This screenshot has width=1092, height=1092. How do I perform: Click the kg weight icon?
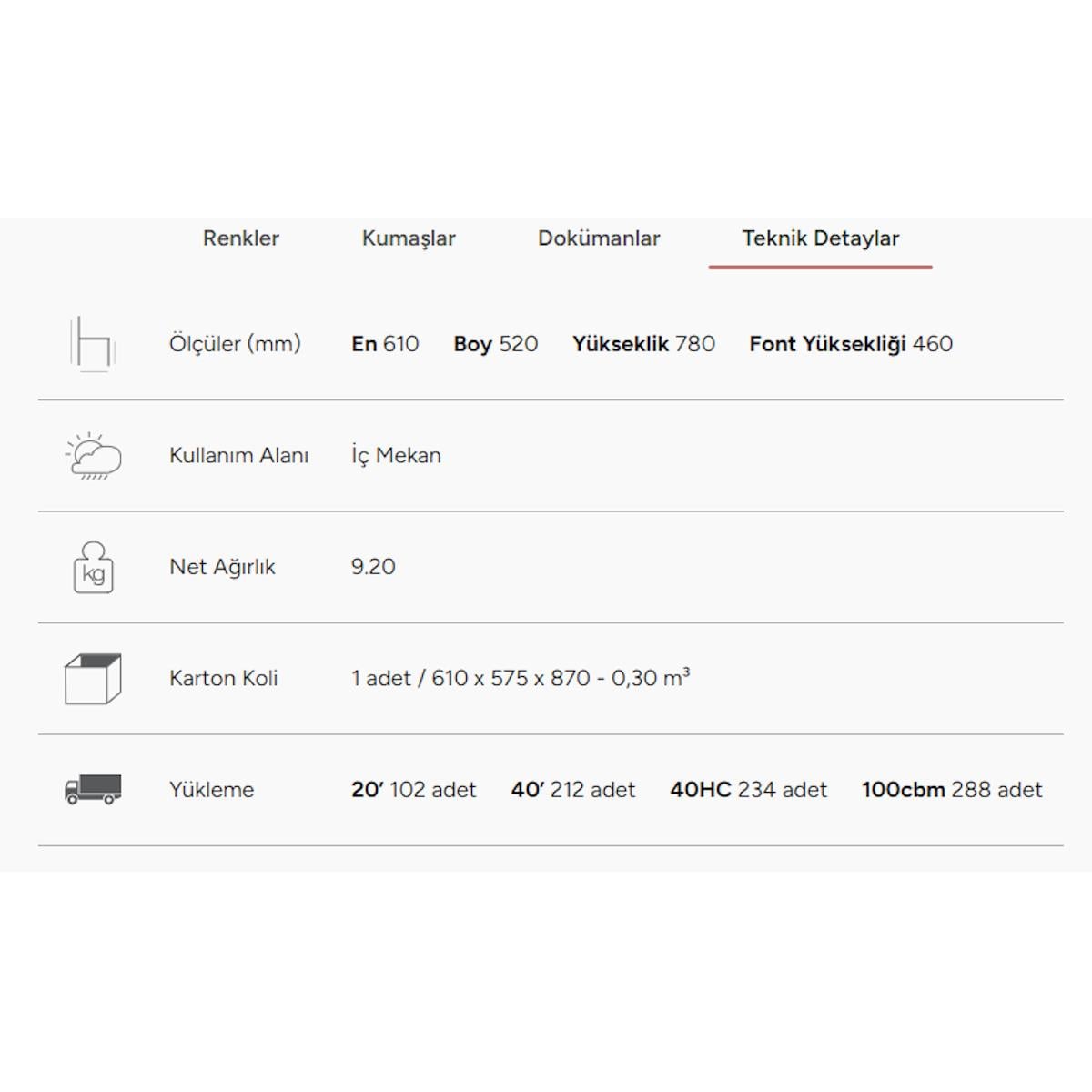coord(93,567)
